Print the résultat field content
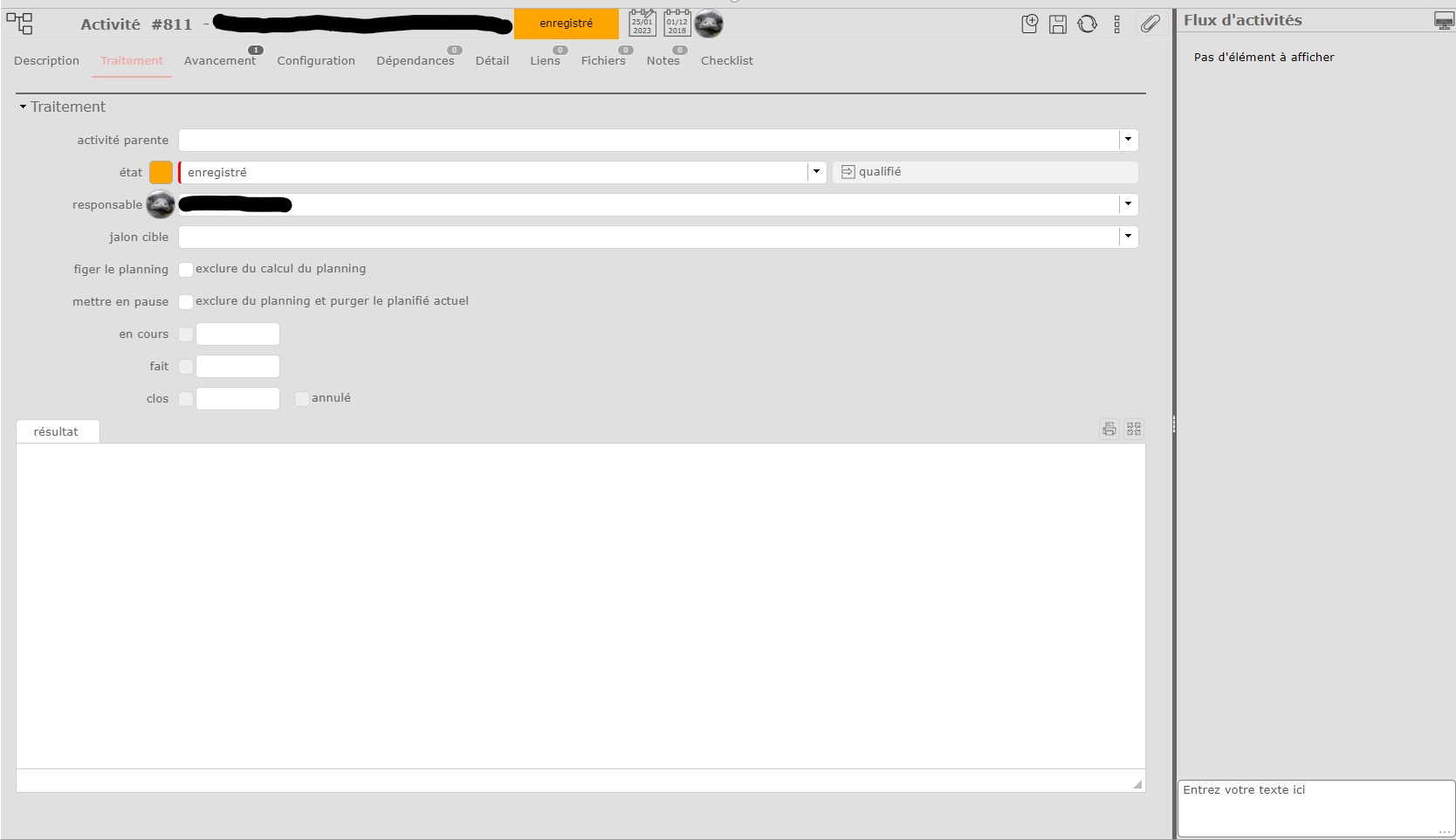This screenshot has height=840, width=1456. click(1109, 429)
